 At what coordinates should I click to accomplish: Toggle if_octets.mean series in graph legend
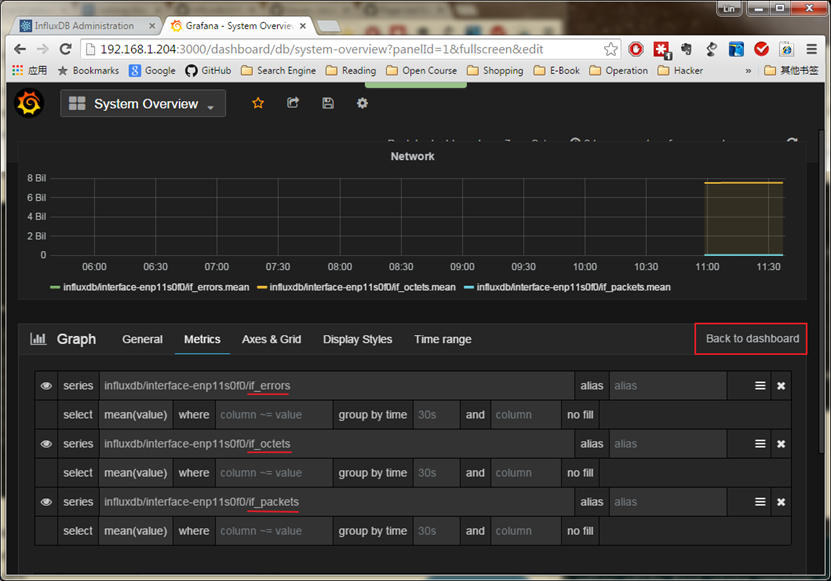[x=362, y=287]
